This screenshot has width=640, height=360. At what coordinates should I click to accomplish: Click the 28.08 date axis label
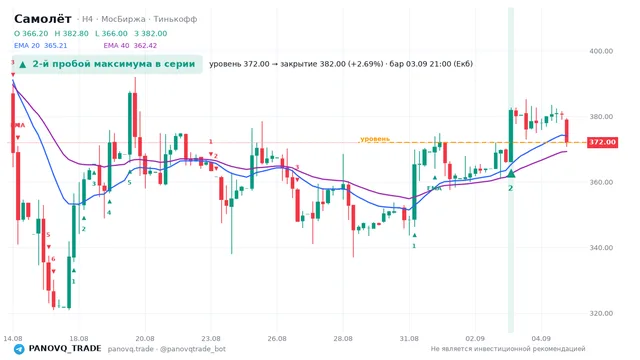343,339
